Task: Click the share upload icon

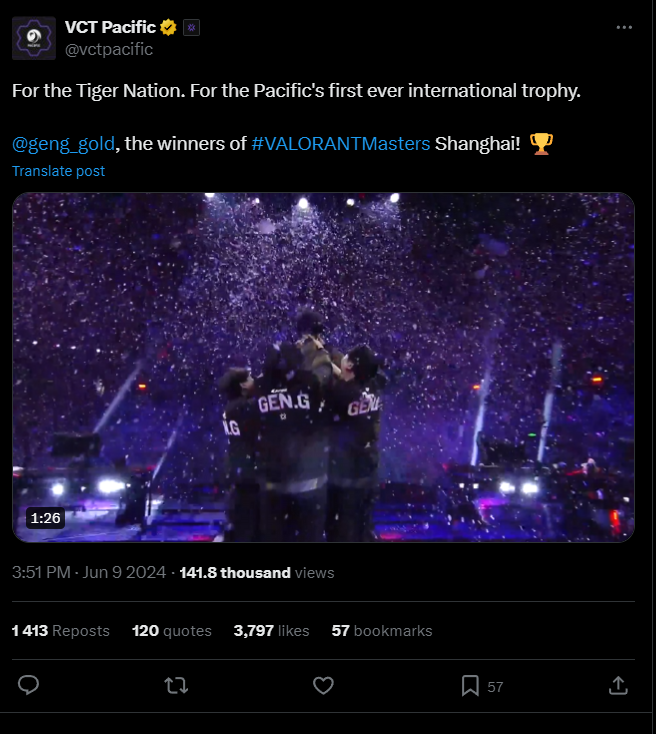Action: pyautogui.click(x=618, y=685)
